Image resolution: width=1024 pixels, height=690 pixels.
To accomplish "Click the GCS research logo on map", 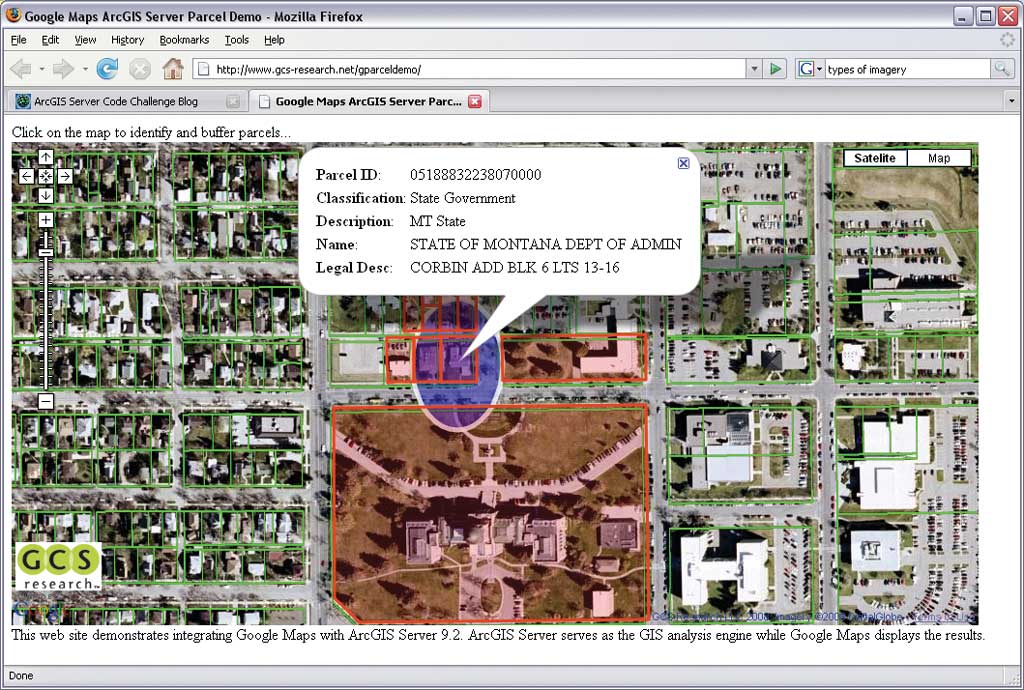I will coord(58,566).
